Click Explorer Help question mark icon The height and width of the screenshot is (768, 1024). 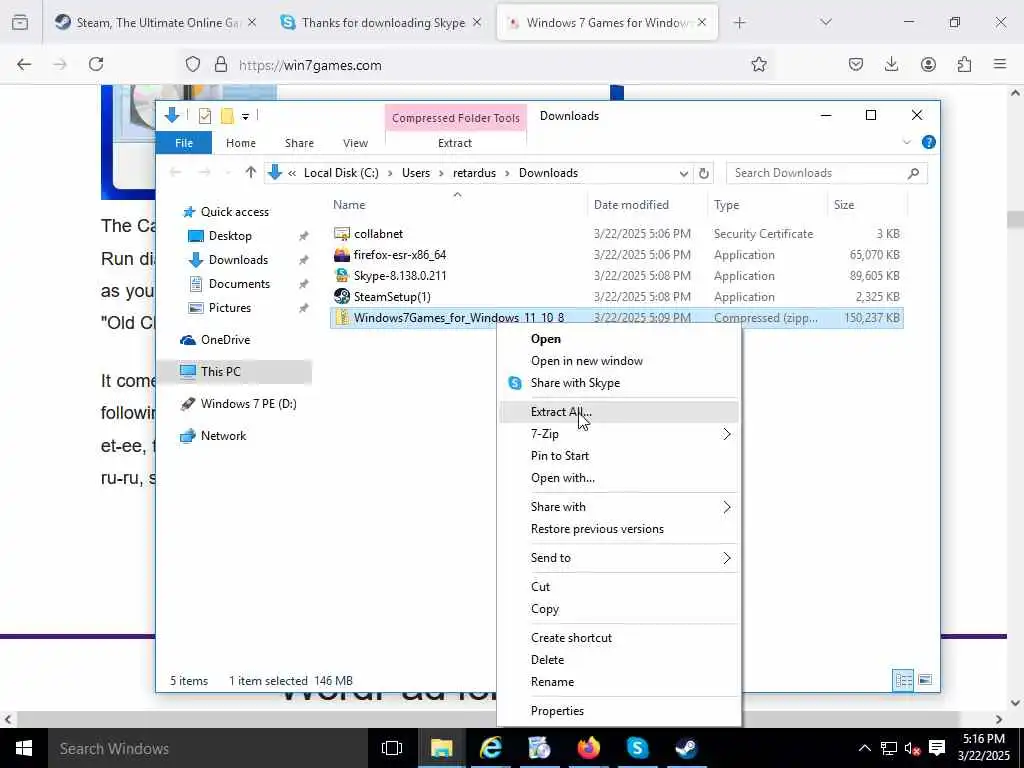tap(928, 142)
